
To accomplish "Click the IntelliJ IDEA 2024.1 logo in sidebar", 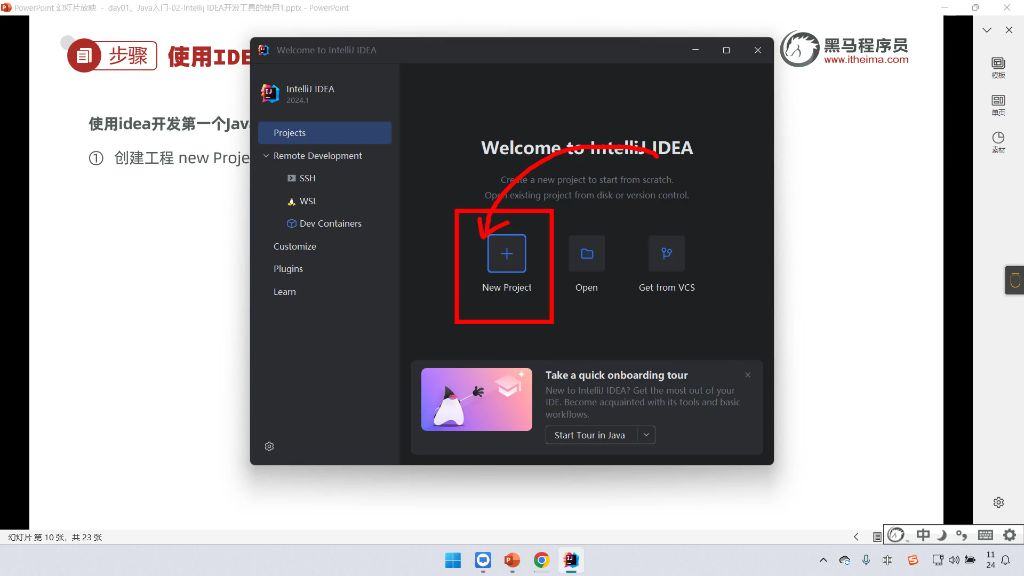I will point(270,93).
